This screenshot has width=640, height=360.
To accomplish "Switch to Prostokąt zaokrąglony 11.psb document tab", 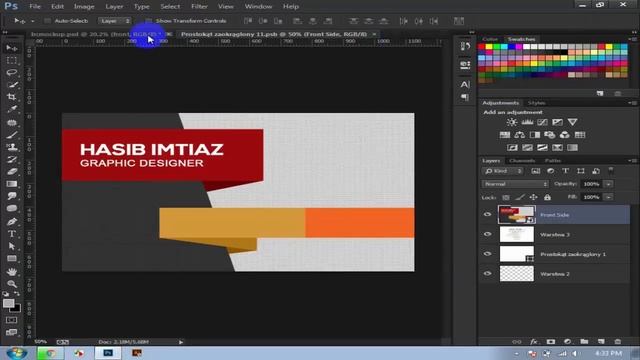I will tap(273, 34).
